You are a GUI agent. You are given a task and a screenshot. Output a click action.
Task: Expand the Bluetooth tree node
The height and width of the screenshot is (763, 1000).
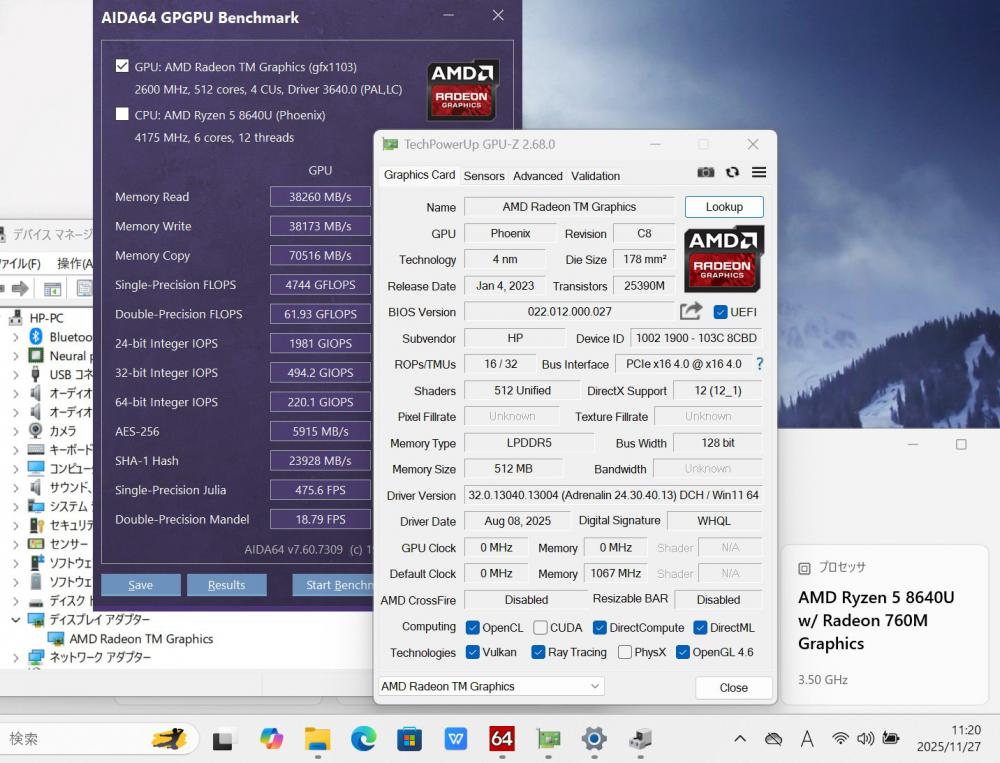(16, 337)
